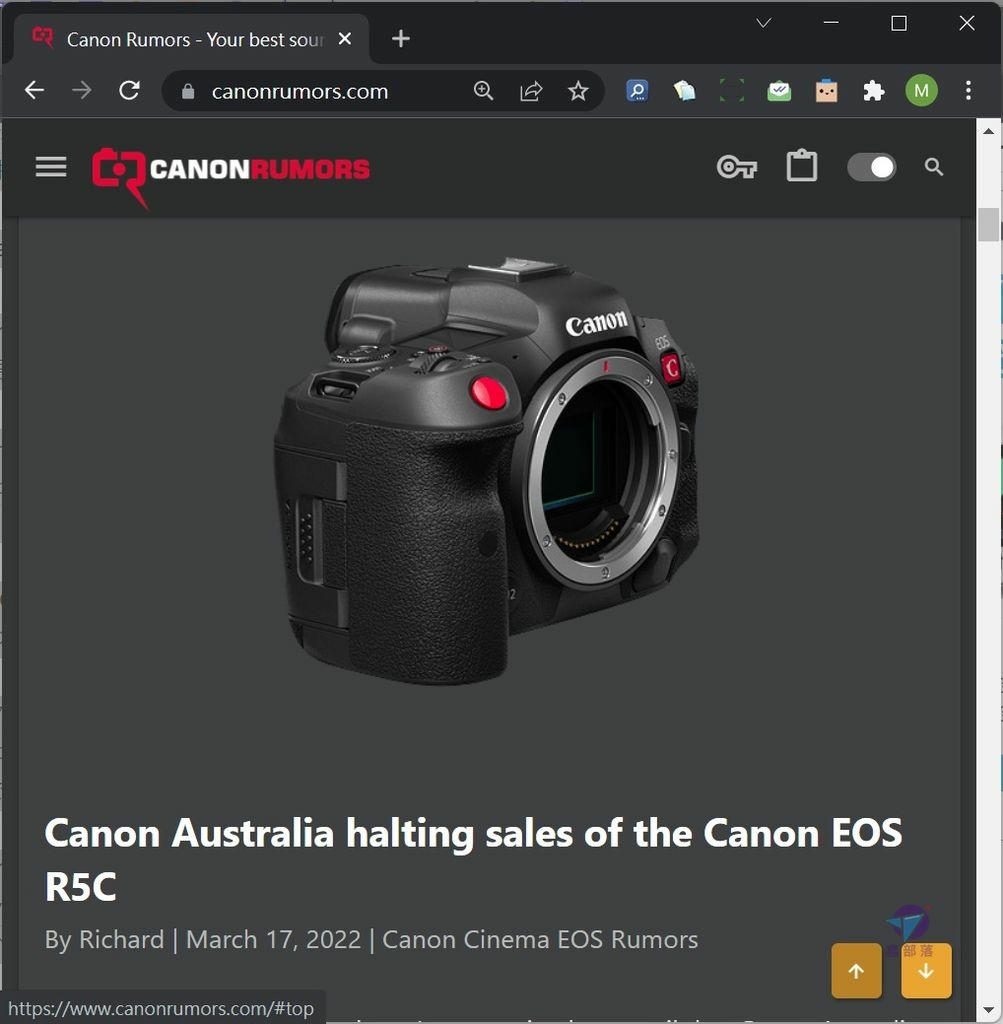This screenshot has height=1024, width=1003.
Task: Open the M profile avatar
Action: tap(921, 90)
